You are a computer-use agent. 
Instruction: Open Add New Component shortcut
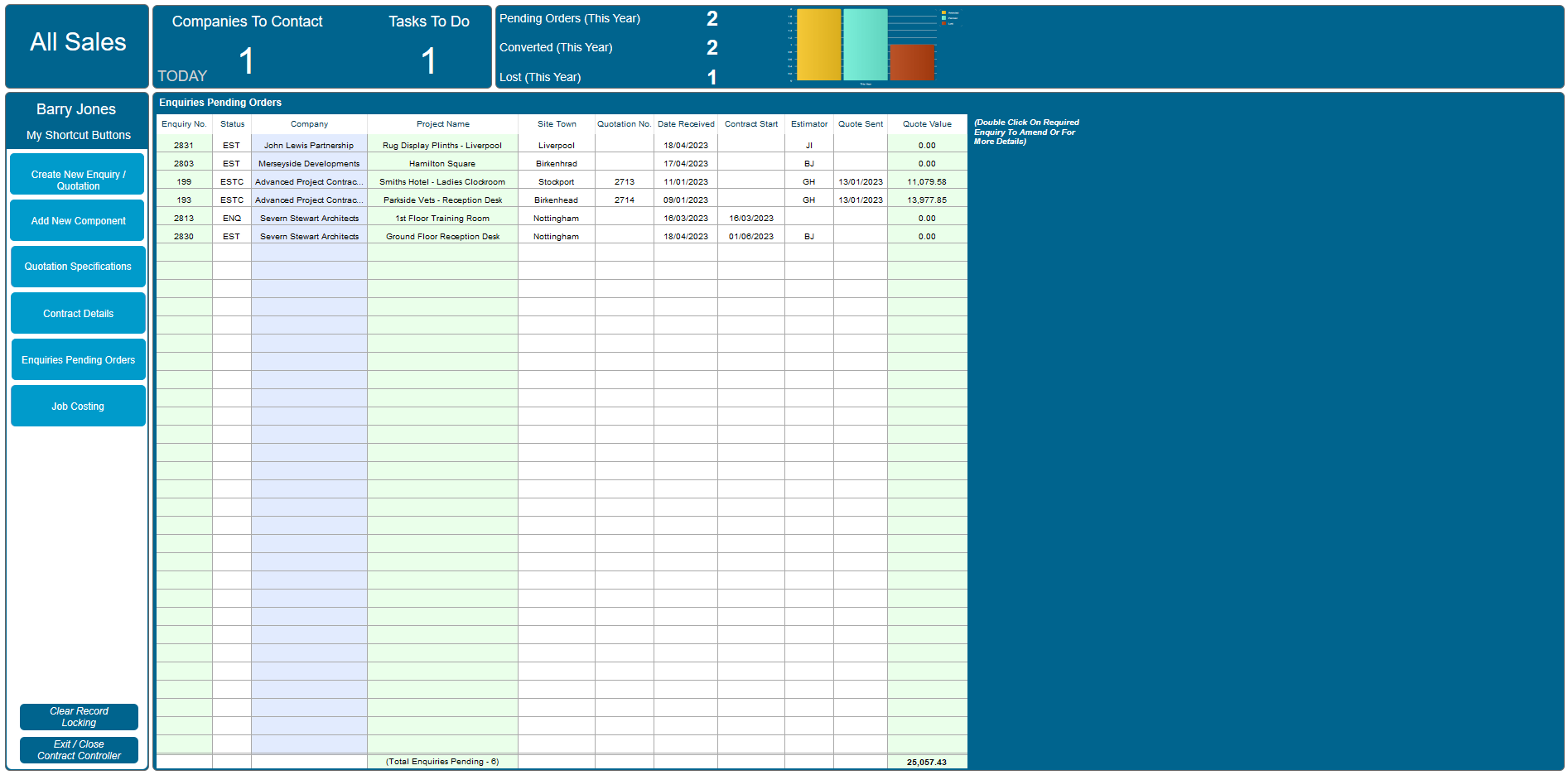click(x=78, y=221)
